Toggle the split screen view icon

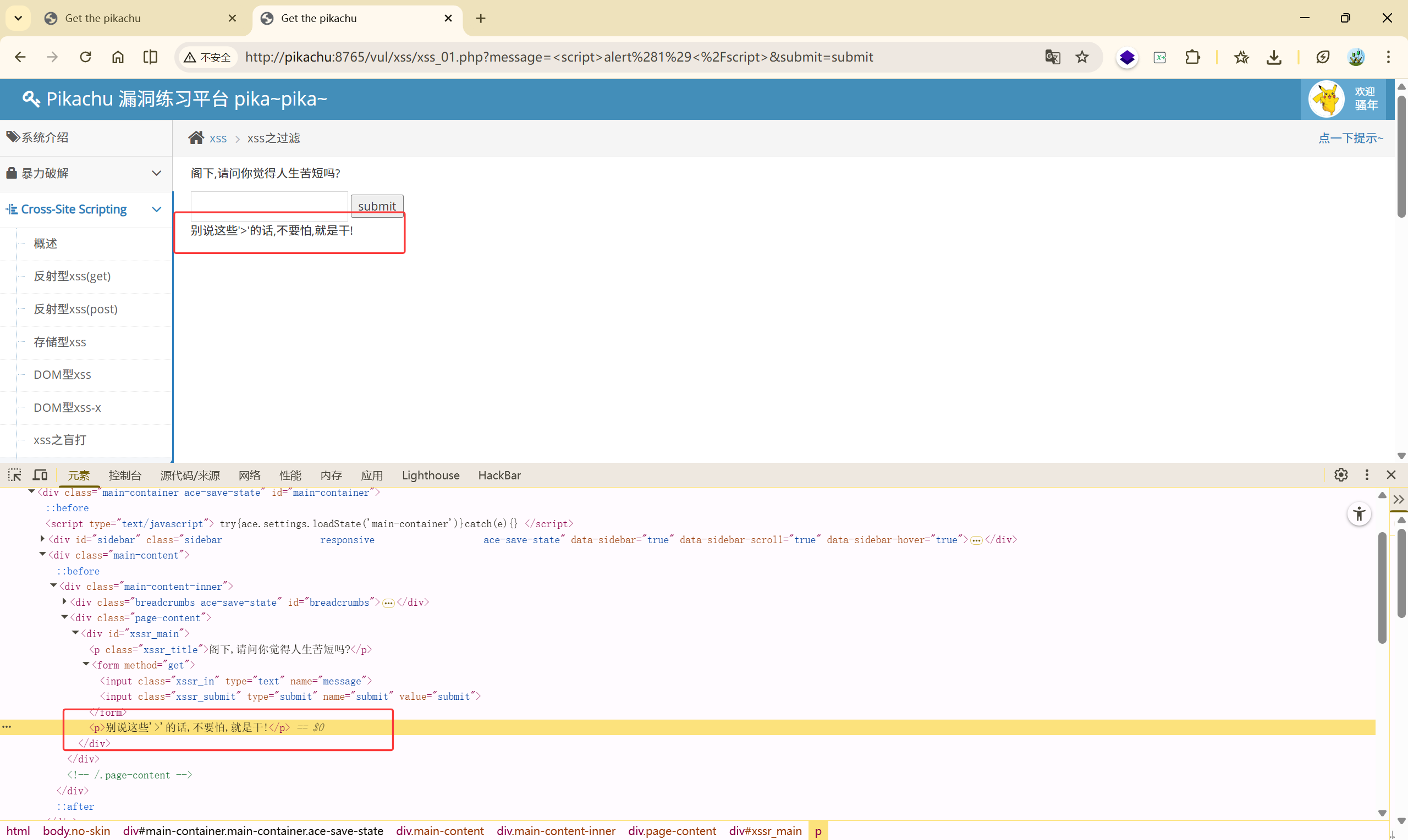151,57
